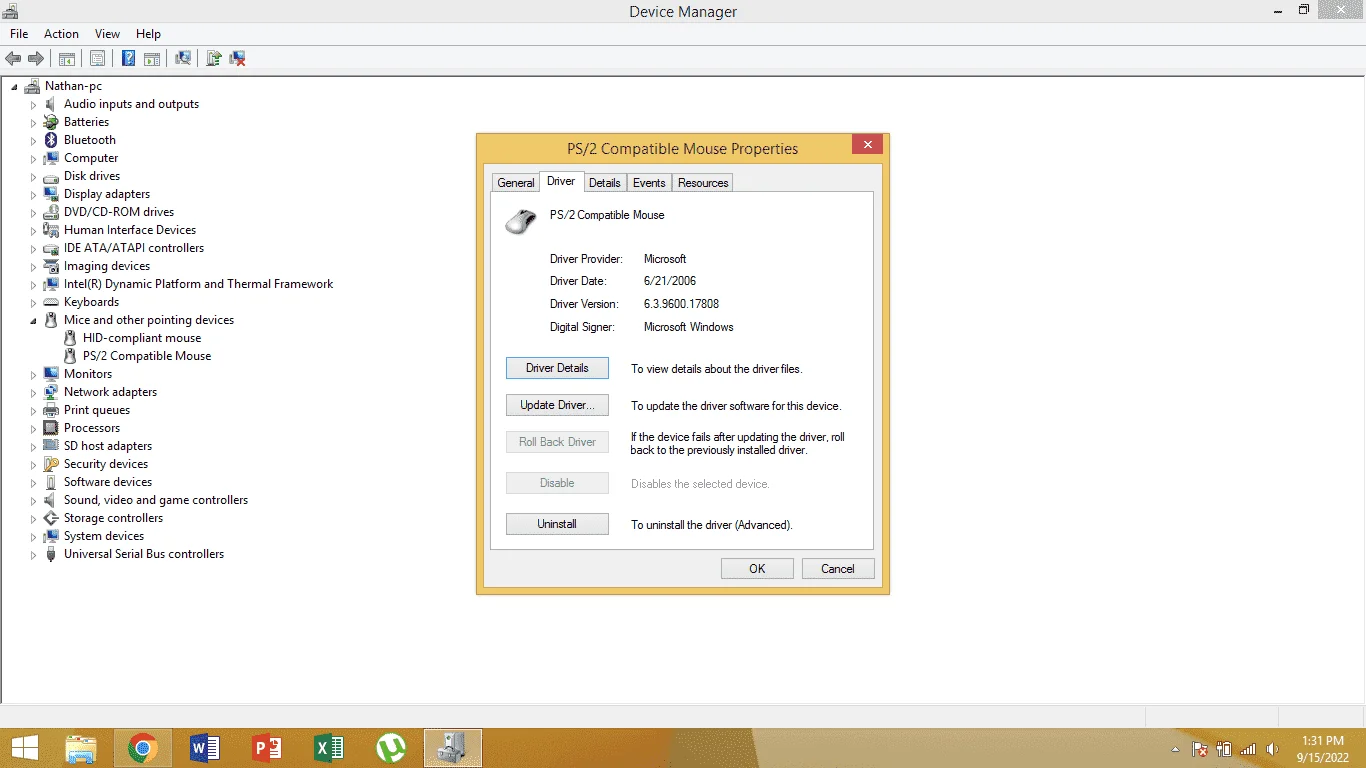Click the Batteries icon in the device tree

pos(51,122)
